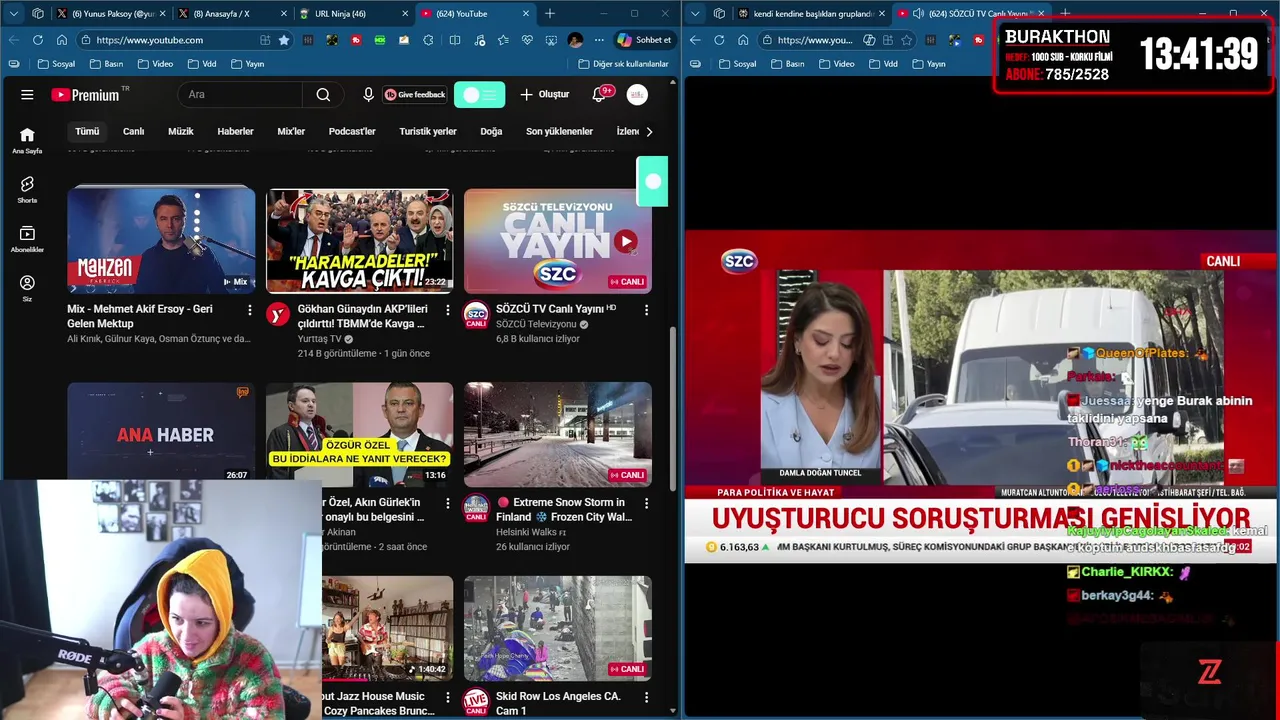Image resolution: width=1280 pixels, height=720 pixels.
Task: Open the left browser's three-dot settings menu
Action: click(x=599, y=40)
